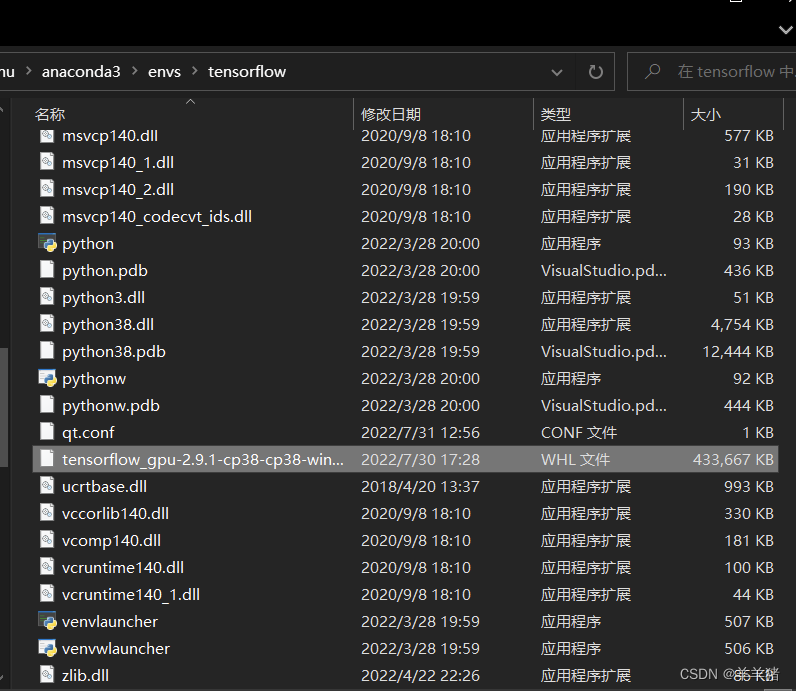
Task: Click the msvcp140_codecvt_ids.dll file icon
Action: [47, 216]
